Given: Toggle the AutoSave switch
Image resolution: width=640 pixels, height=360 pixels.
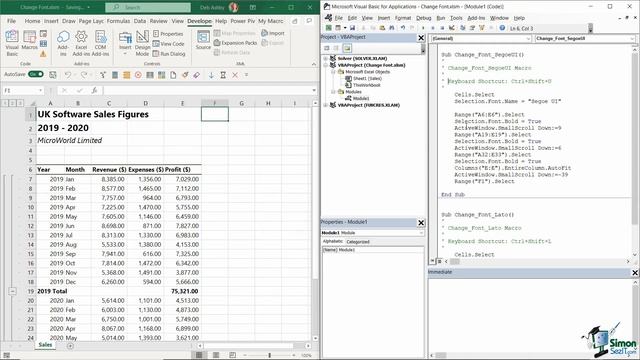Looking at the screenshot, I should pos(36,74).
